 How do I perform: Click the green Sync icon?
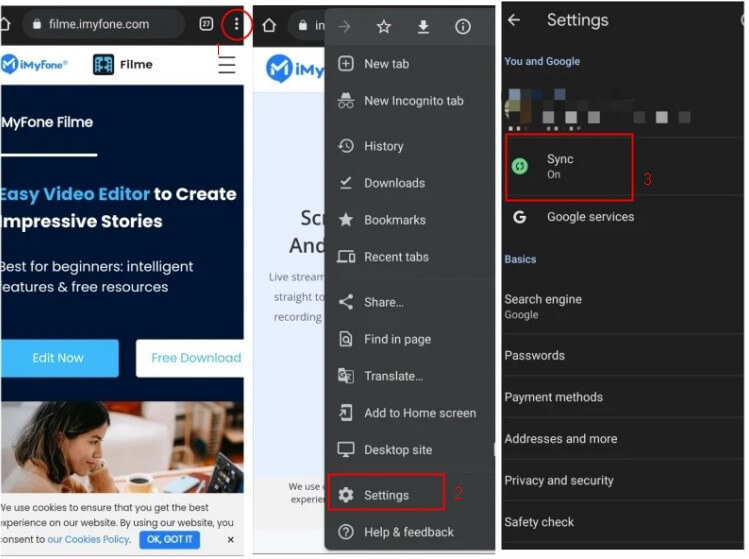click(x=520, y=166)
